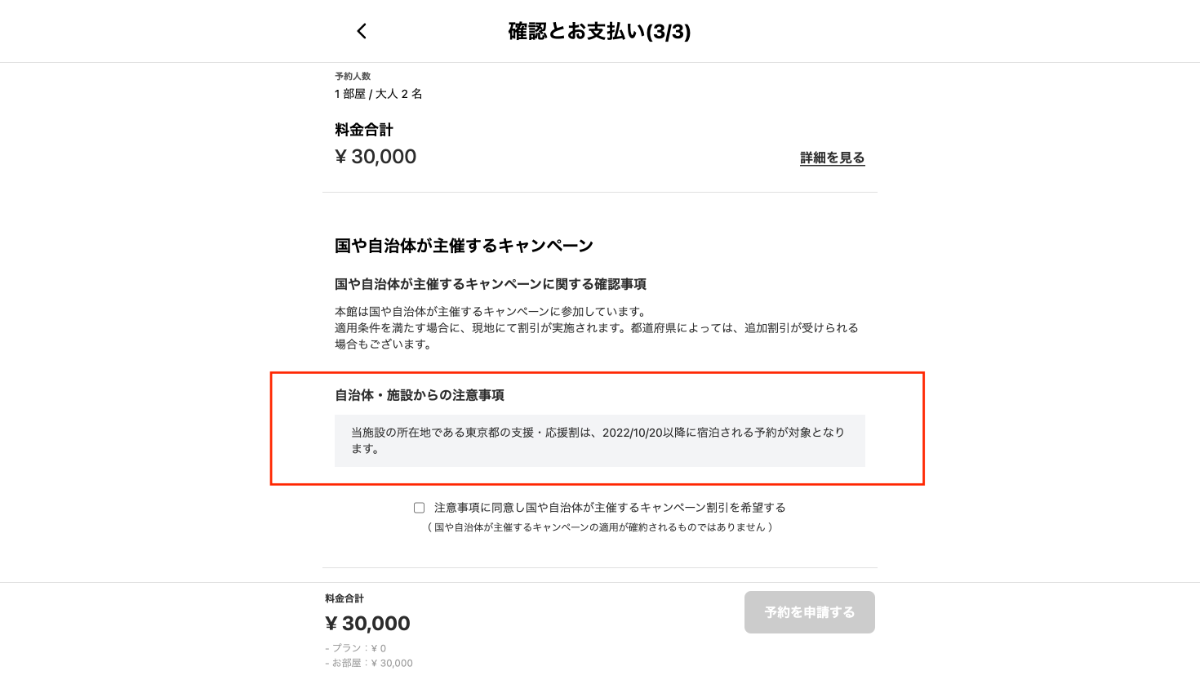This screenshot has width=1200, height=678.
Task: Click the プラン：¥0 breakdown line
Action: pyautogui.click(x=356, y=648)
